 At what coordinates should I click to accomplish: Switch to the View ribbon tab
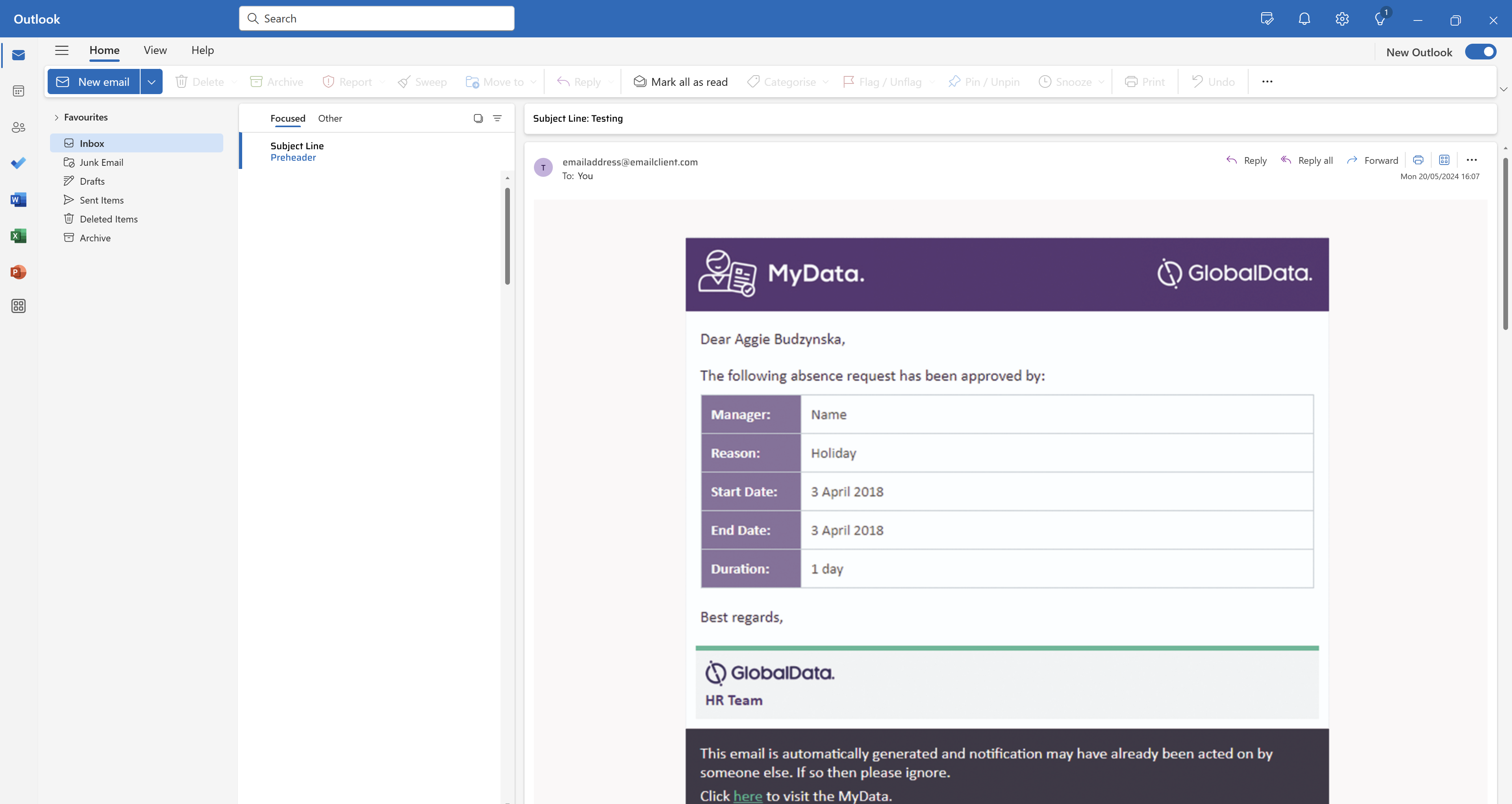tap(155, 50)
